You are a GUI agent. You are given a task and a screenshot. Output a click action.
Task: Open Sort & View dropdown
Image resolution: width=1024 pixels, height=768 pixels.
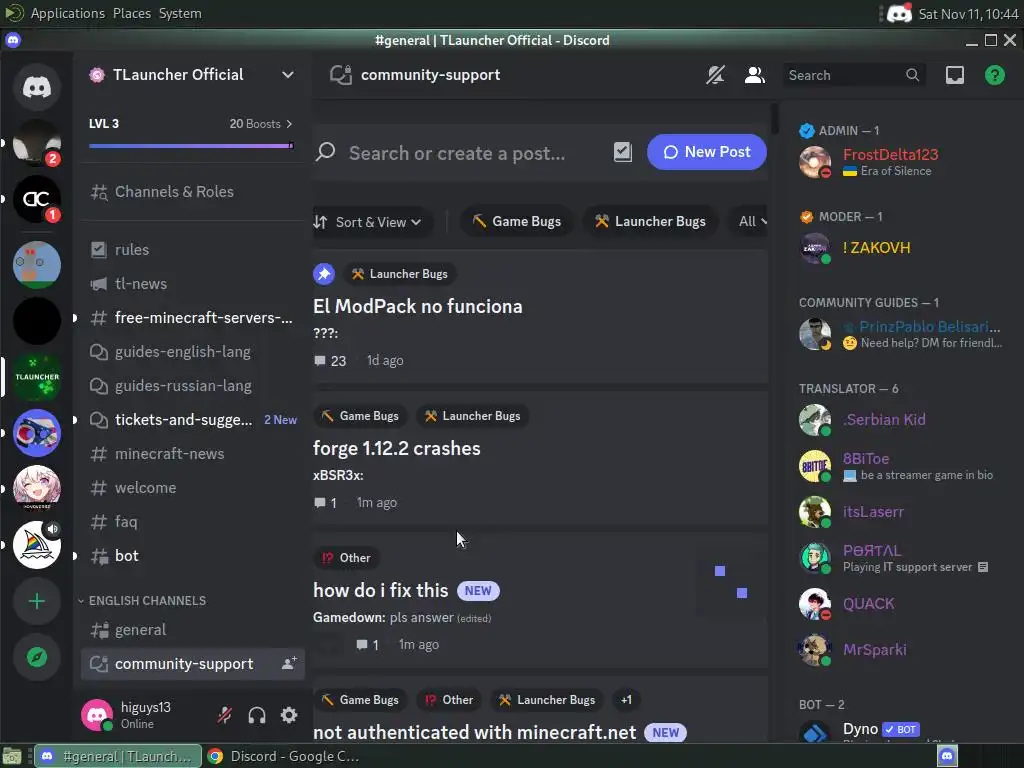click(368, 222)
